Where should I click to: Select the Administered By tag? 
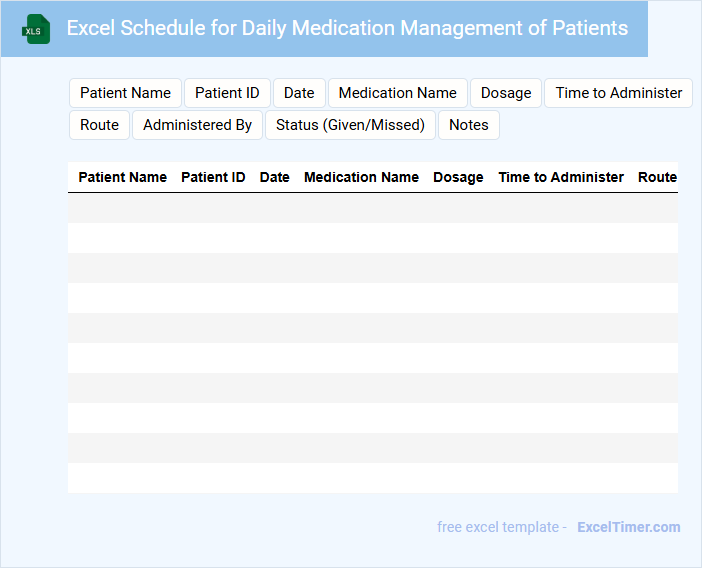(197, 125)
